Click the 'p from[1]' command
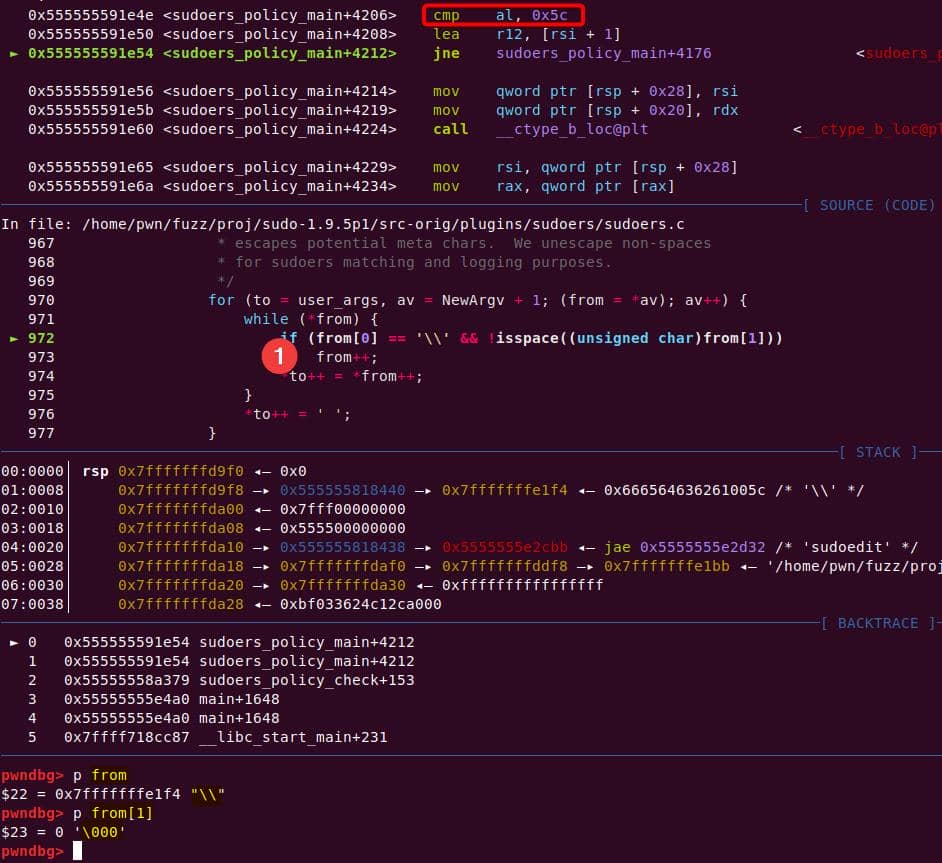Screen dimensions: 942x863 (112, 814)
